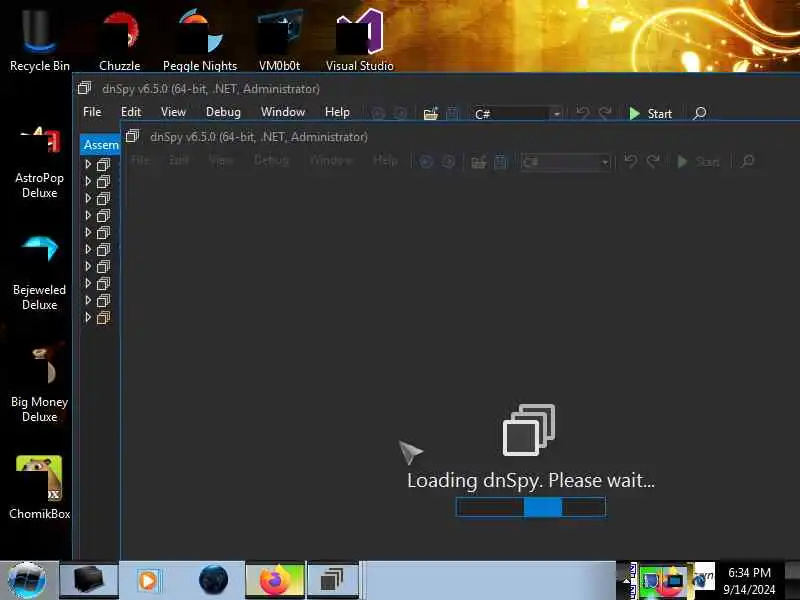
Task: Click the green Start debugging button
Action: (651, 113)
